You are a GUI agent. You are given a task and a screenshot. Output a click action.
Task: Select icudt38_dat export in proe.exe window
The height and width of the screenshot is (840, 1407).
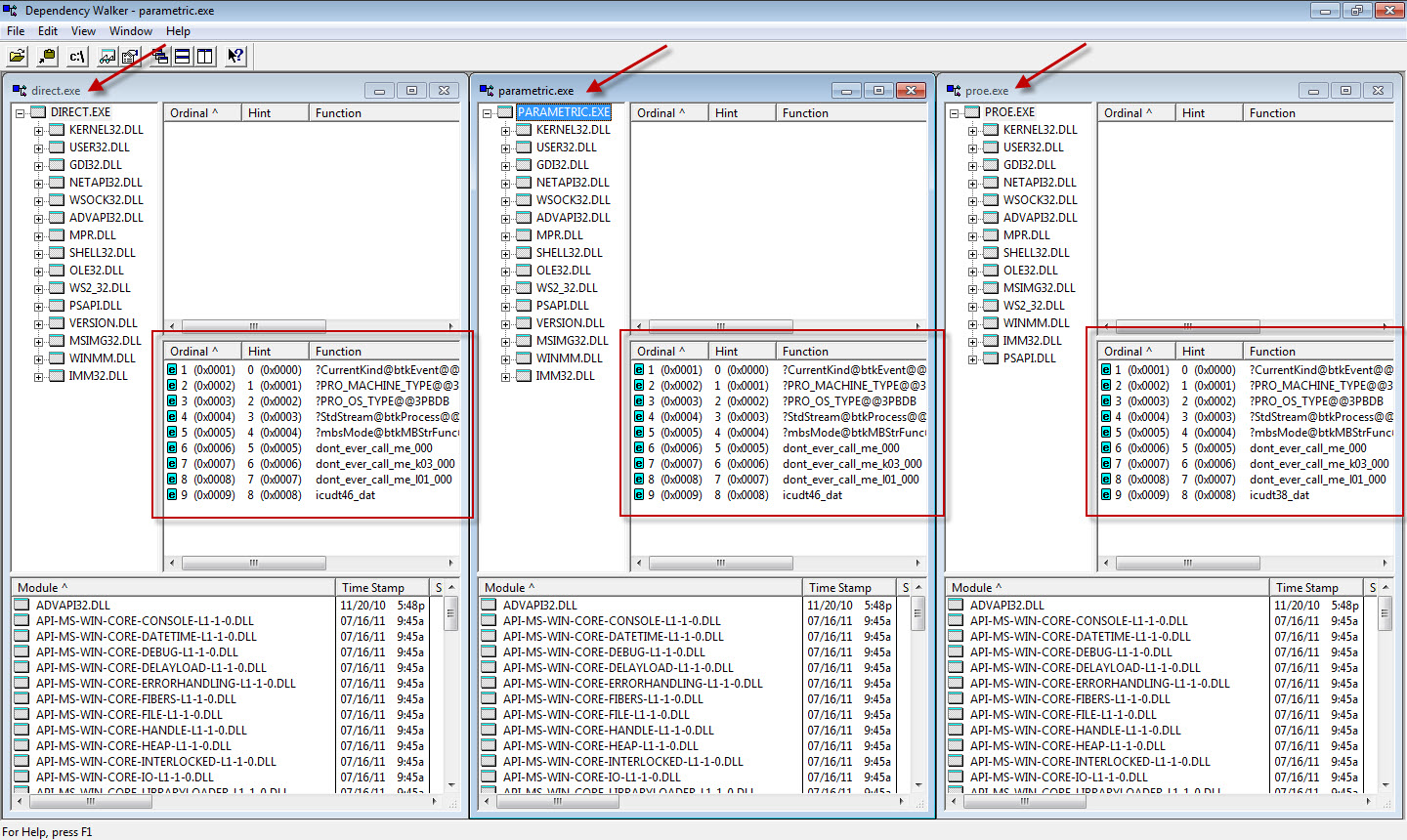(x=1279, y=495)
